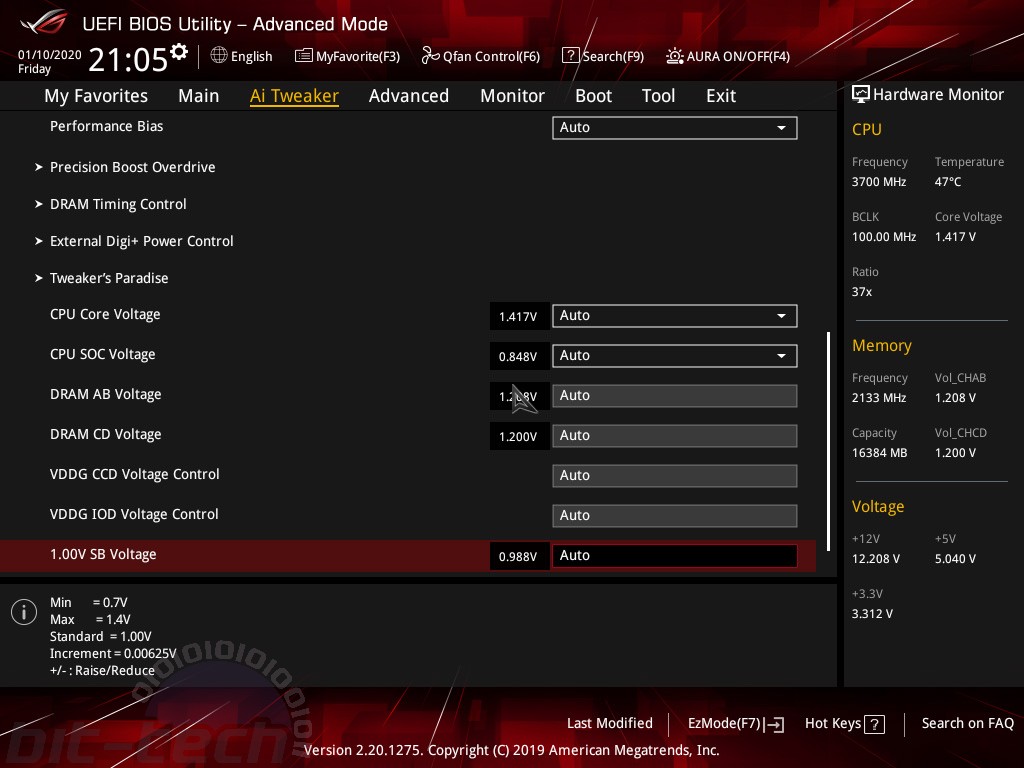
Task: Select the Performance Bias label
Action: pos(106,127)
